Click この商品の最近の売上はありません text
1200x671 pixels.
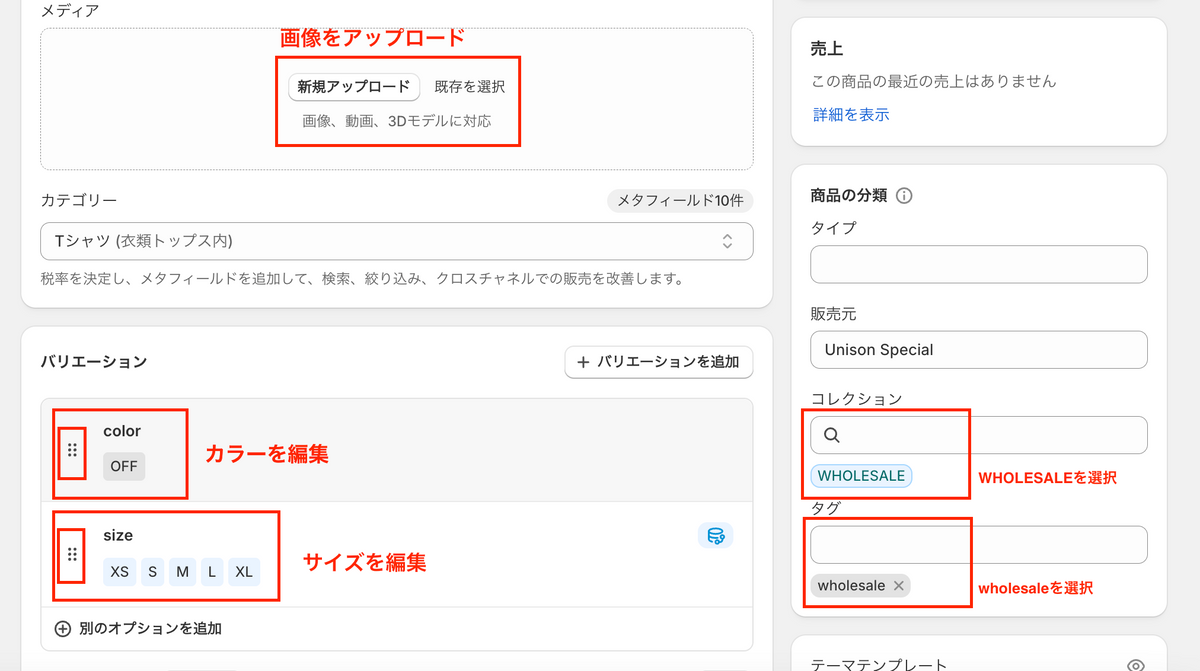[x=934, y=81]
